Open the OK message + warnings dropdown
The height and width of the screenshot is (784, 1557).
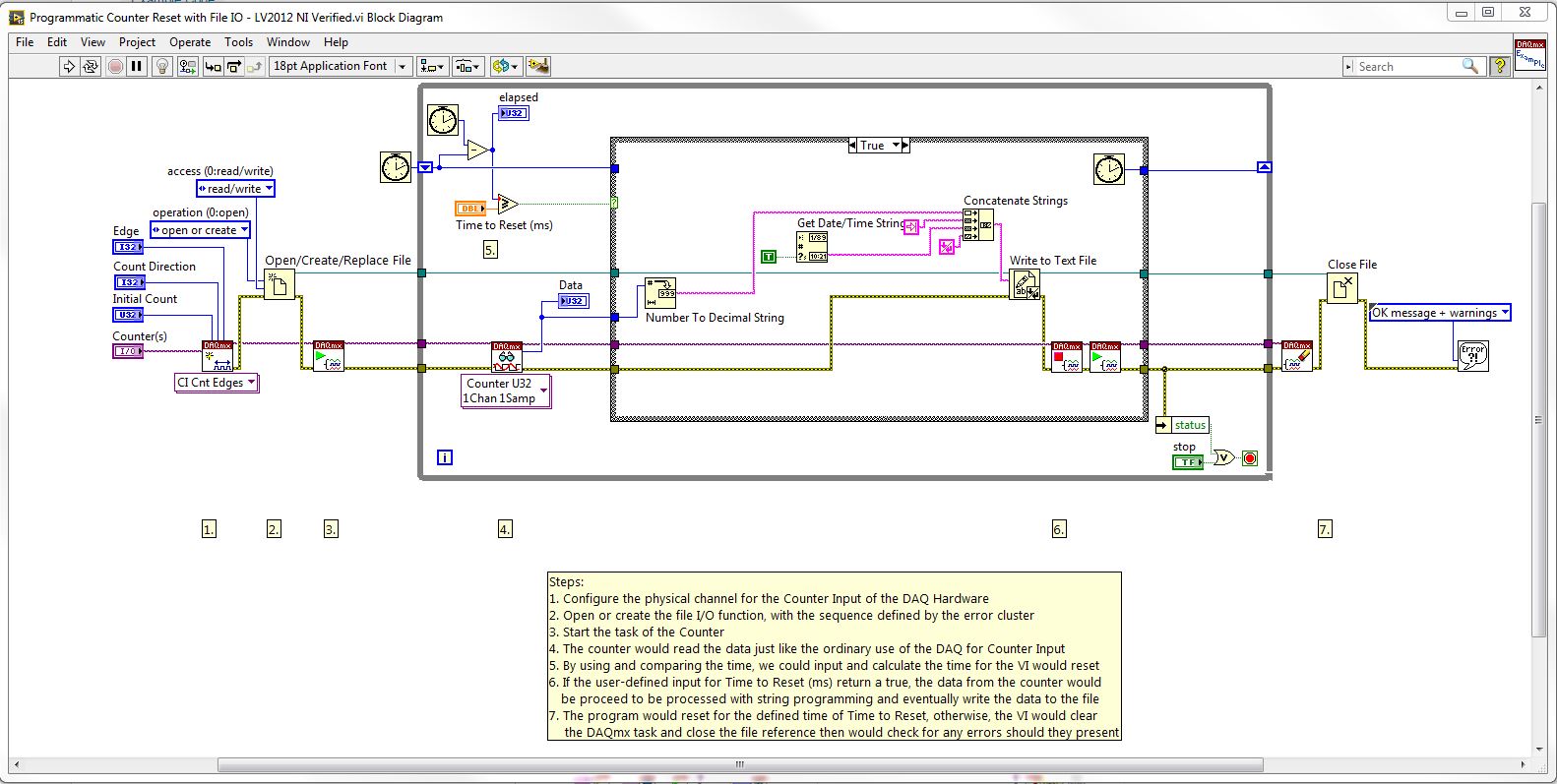pyautogui.click(x=1440, y=313)
